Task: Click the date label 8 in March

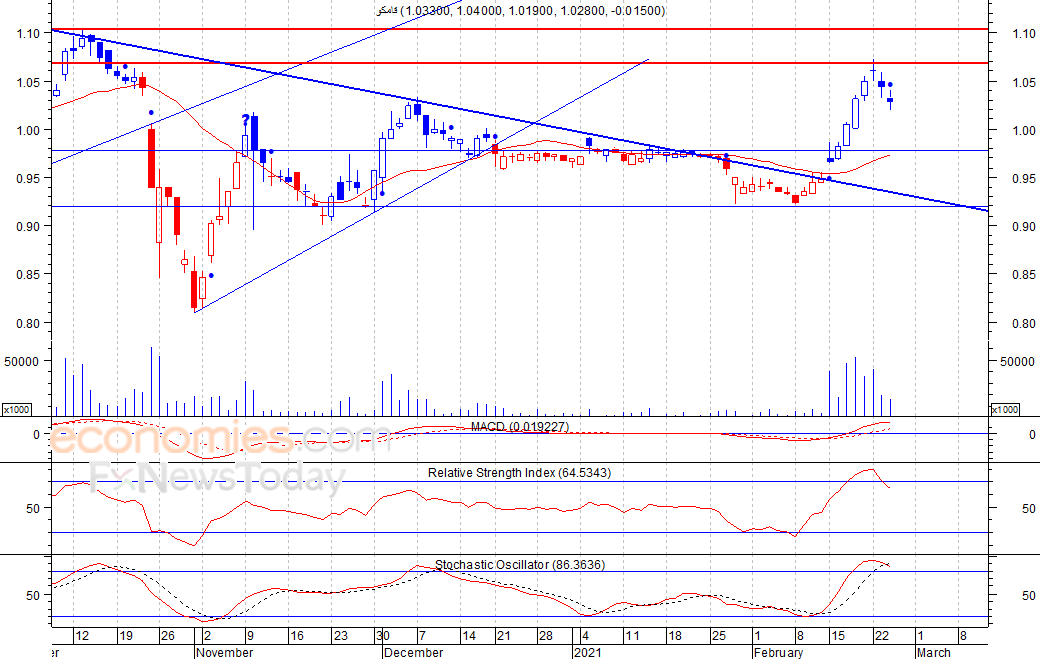Action: tap(963, 636)
